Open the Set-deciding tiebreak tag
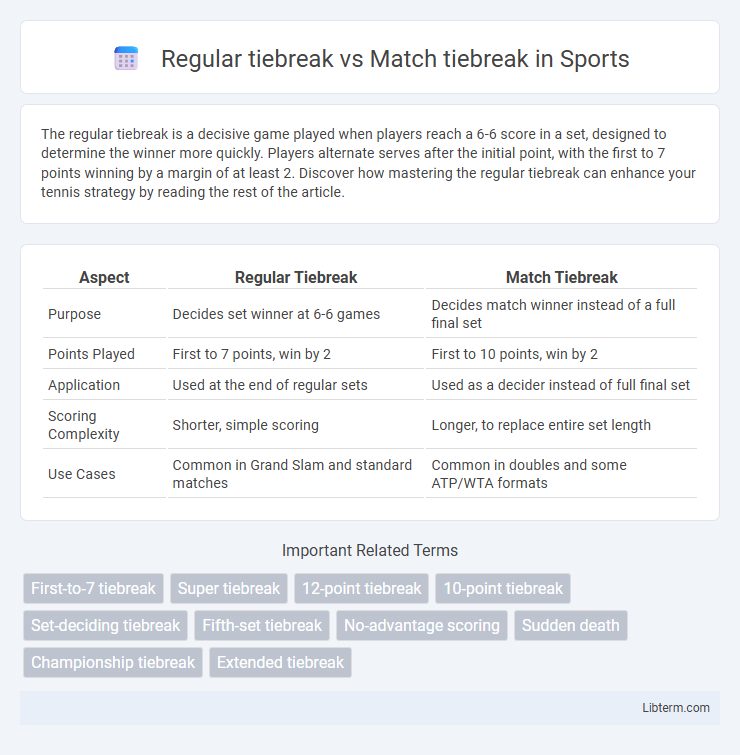This screenshot has width=740, height=755. (x=105, y=625)
